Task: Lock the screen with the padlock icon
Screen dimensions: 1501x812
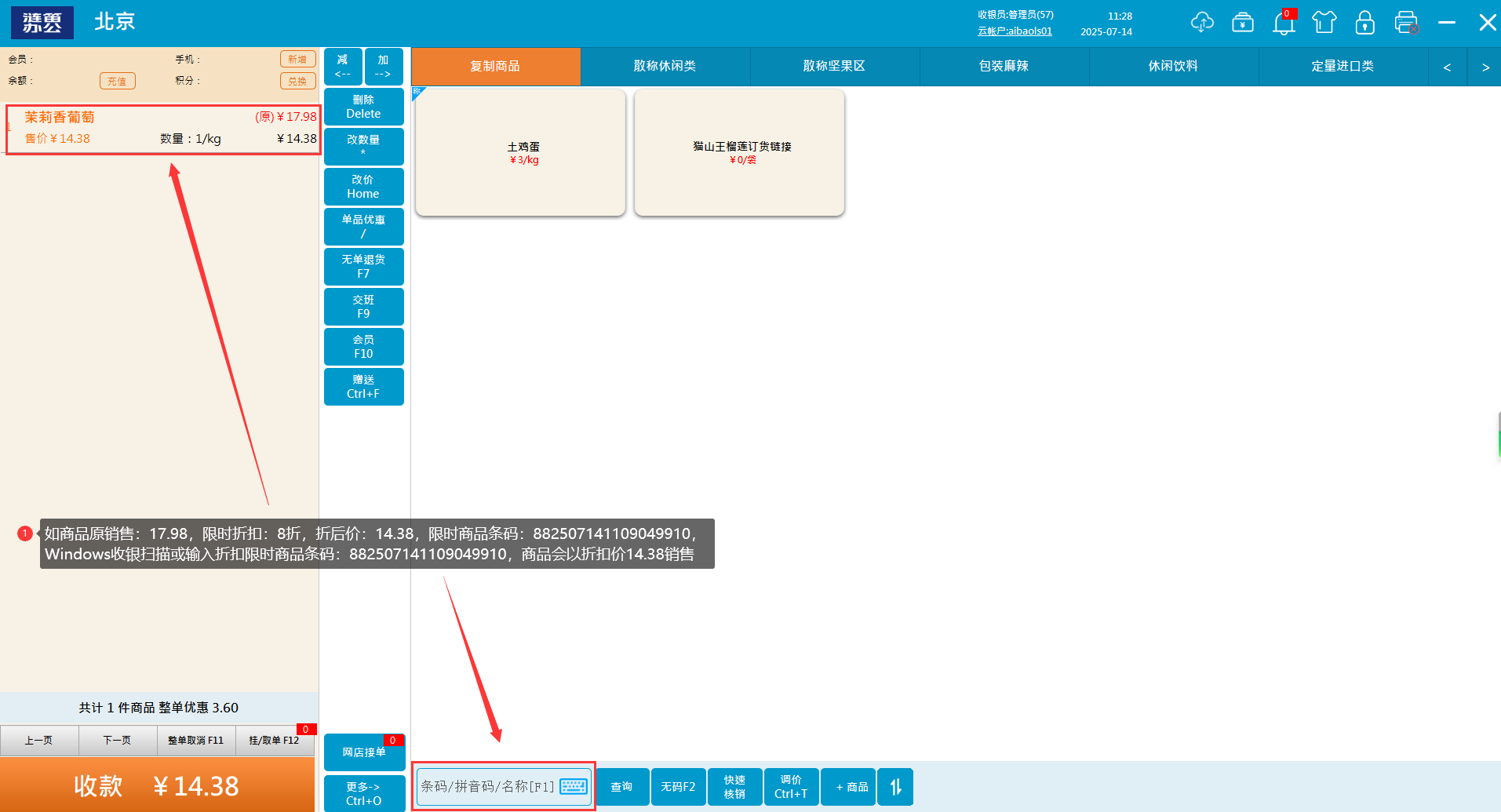Action: click(x=1364, y=23)
